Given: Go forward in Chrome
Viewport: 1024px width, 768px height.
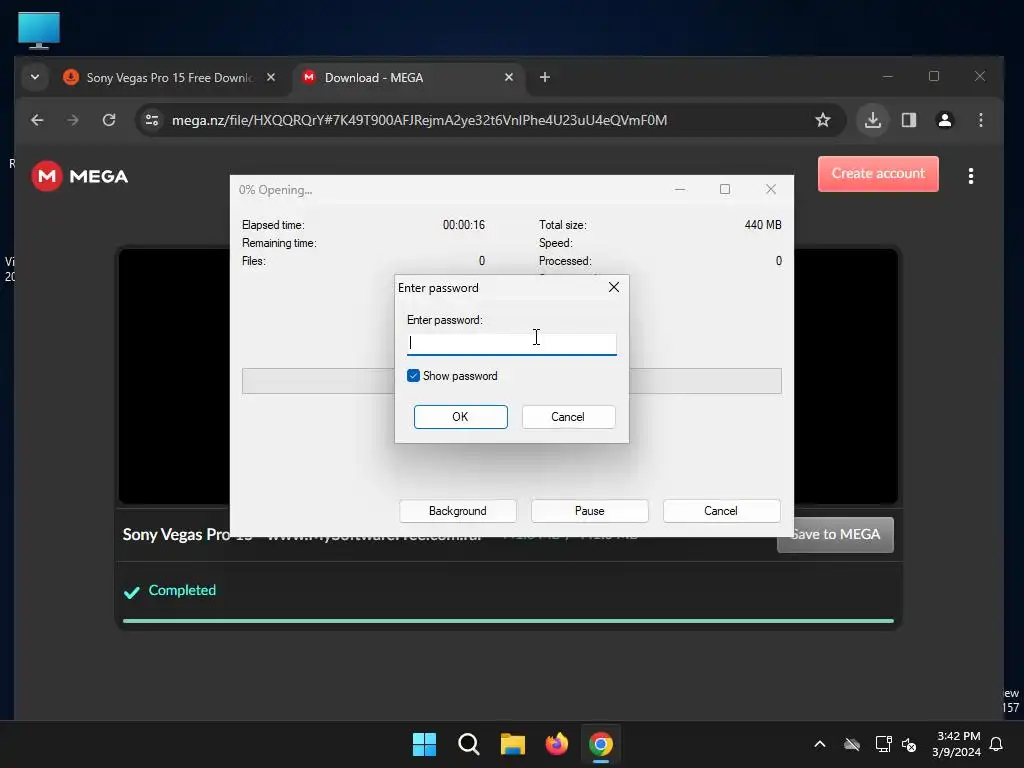Looking at the screenshot, I should 73,120.
